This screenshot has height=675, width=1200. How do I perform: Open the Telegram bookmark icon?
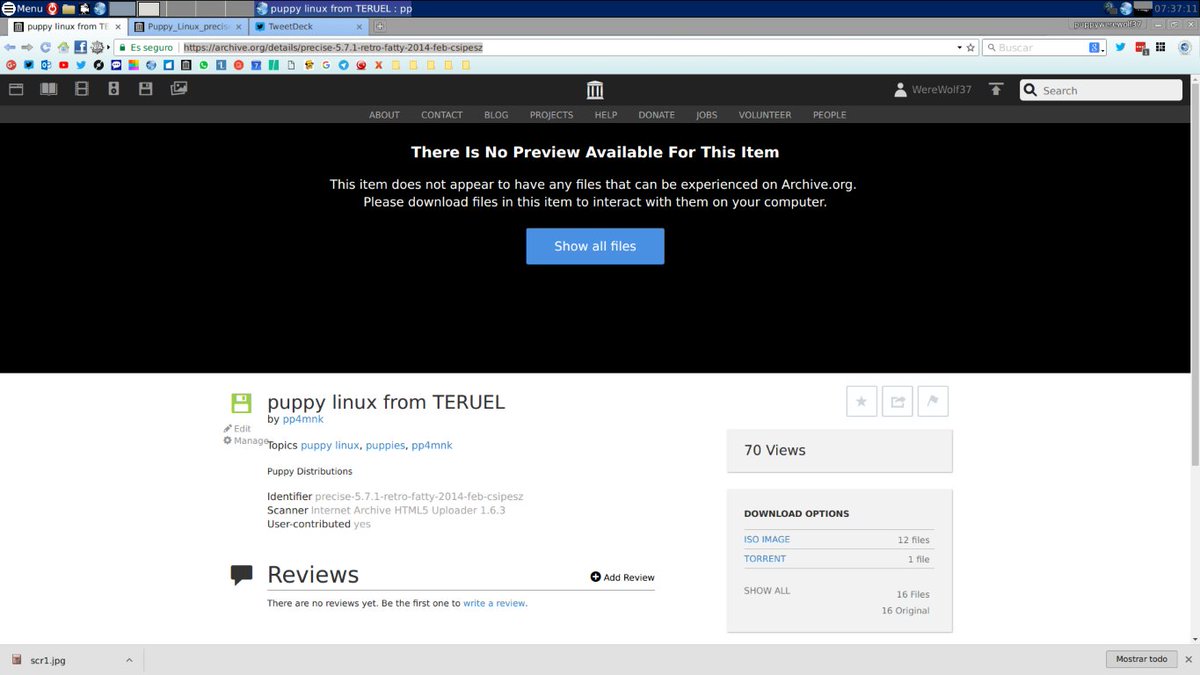point(344,65)
